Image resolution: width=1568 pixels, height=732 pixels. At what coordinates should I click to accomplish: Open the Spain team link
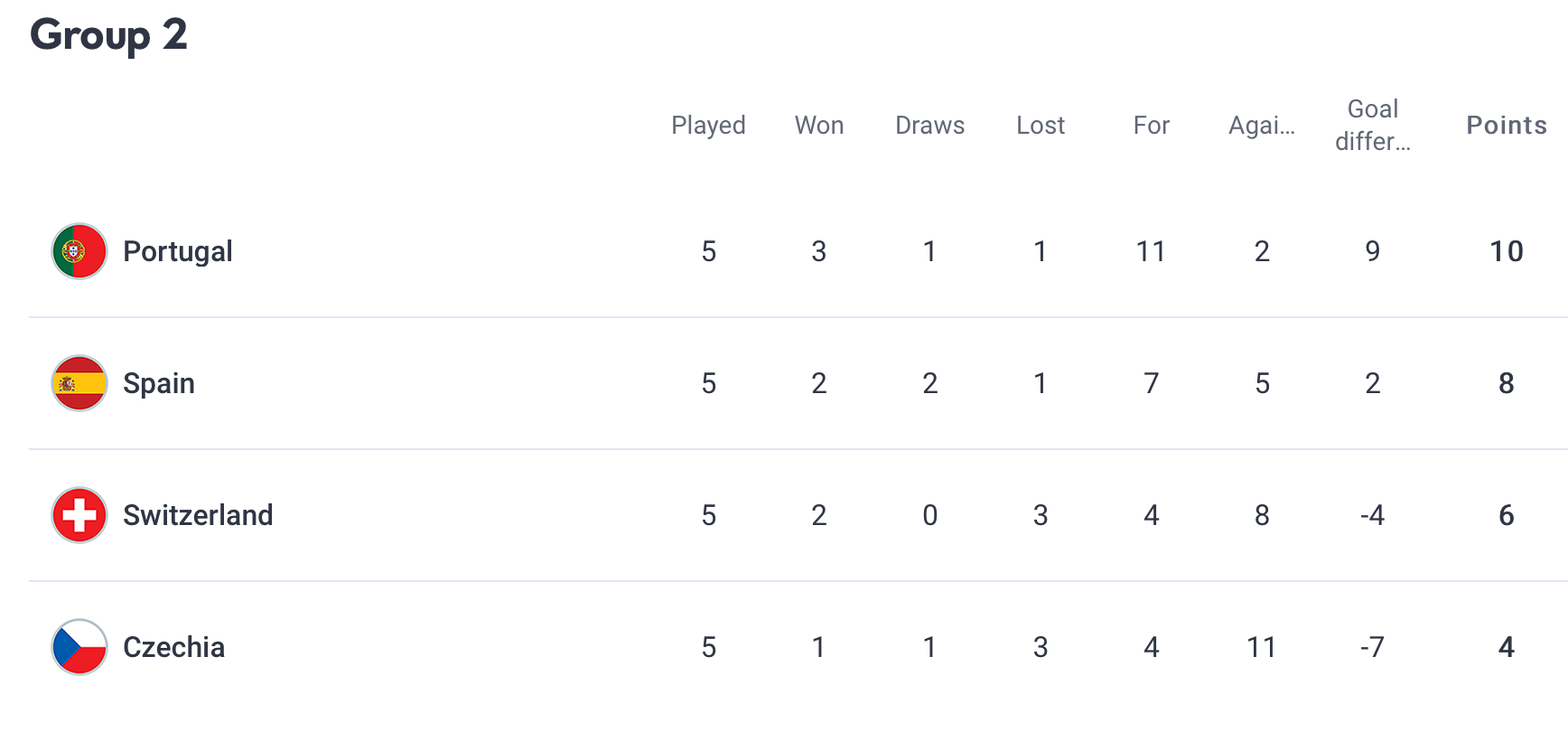click(x=159, y=384)
